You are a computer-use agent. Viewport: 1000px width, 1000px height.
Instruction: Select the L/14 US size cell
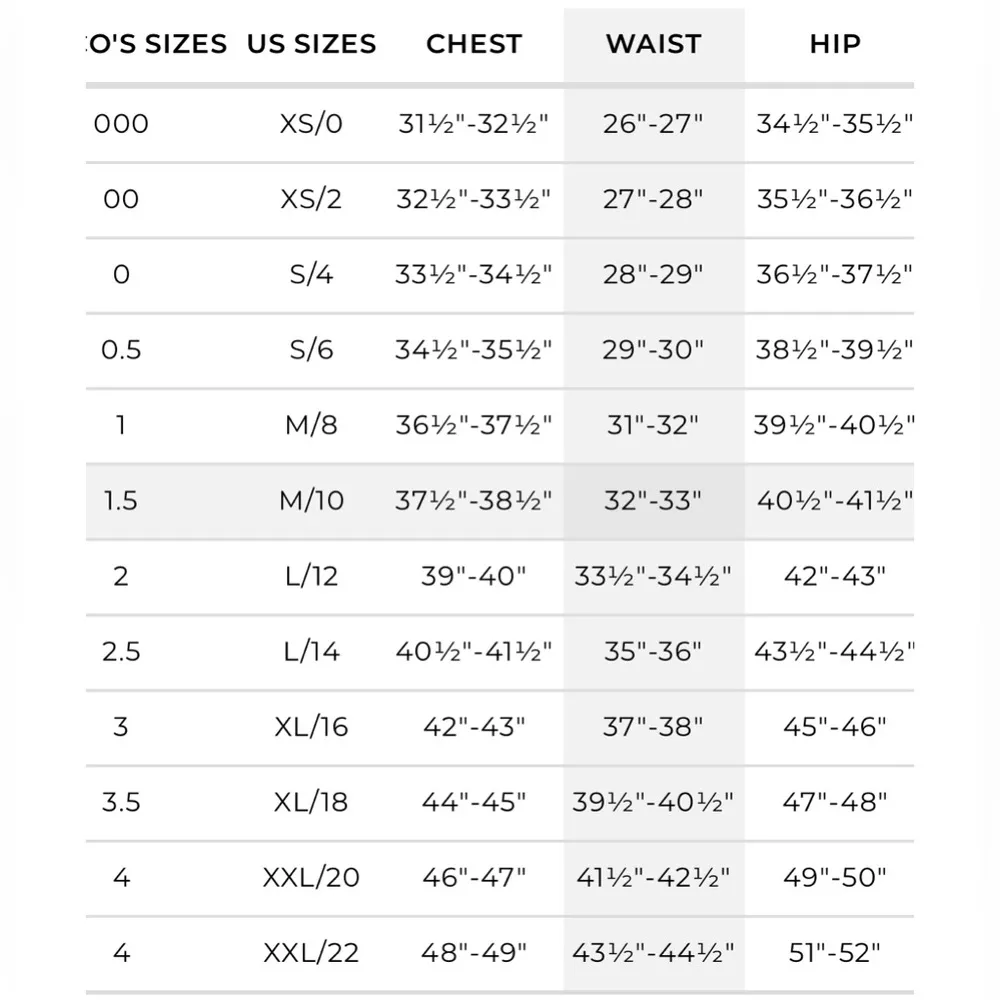(312, 652)
